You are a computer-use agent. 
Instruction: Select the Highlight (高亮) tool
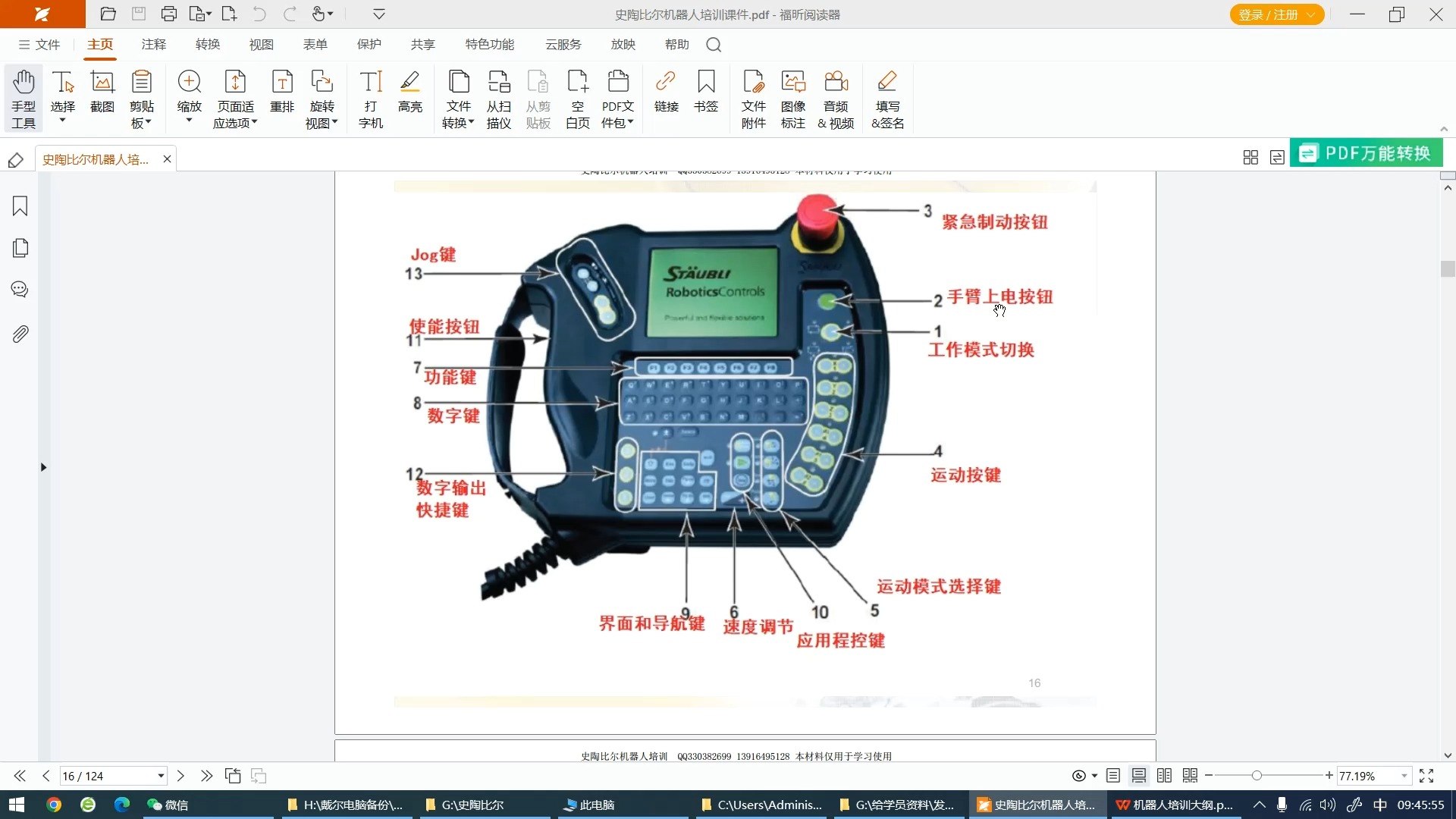pyautogui.click(x=410, y=93)
